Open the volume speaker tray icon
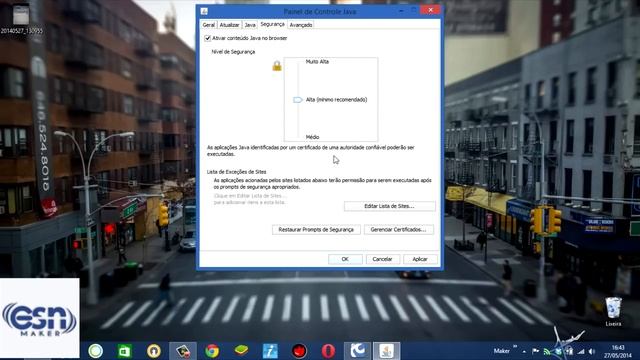The image size is (640, 360). click(592, 351)
